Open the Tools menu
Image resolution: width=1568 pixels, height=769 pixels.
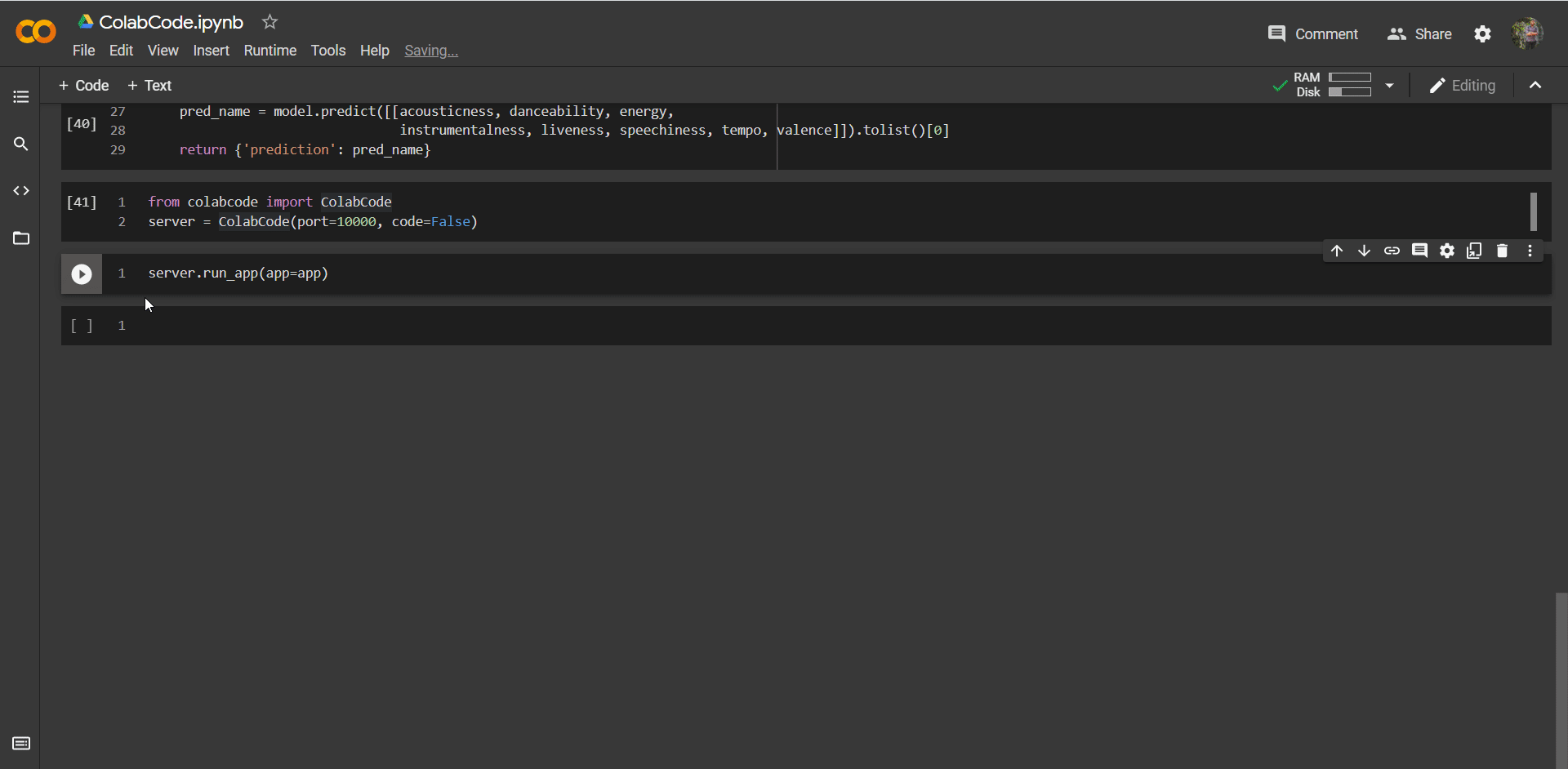(x=327, y=51)
